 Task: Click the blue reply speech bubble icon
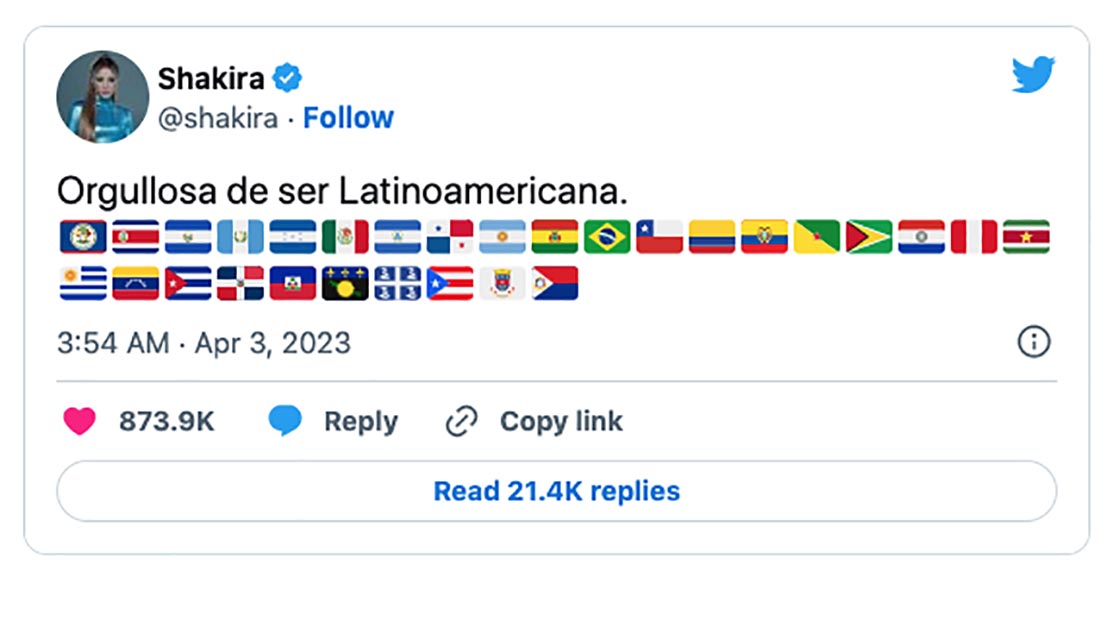(285, 422)
